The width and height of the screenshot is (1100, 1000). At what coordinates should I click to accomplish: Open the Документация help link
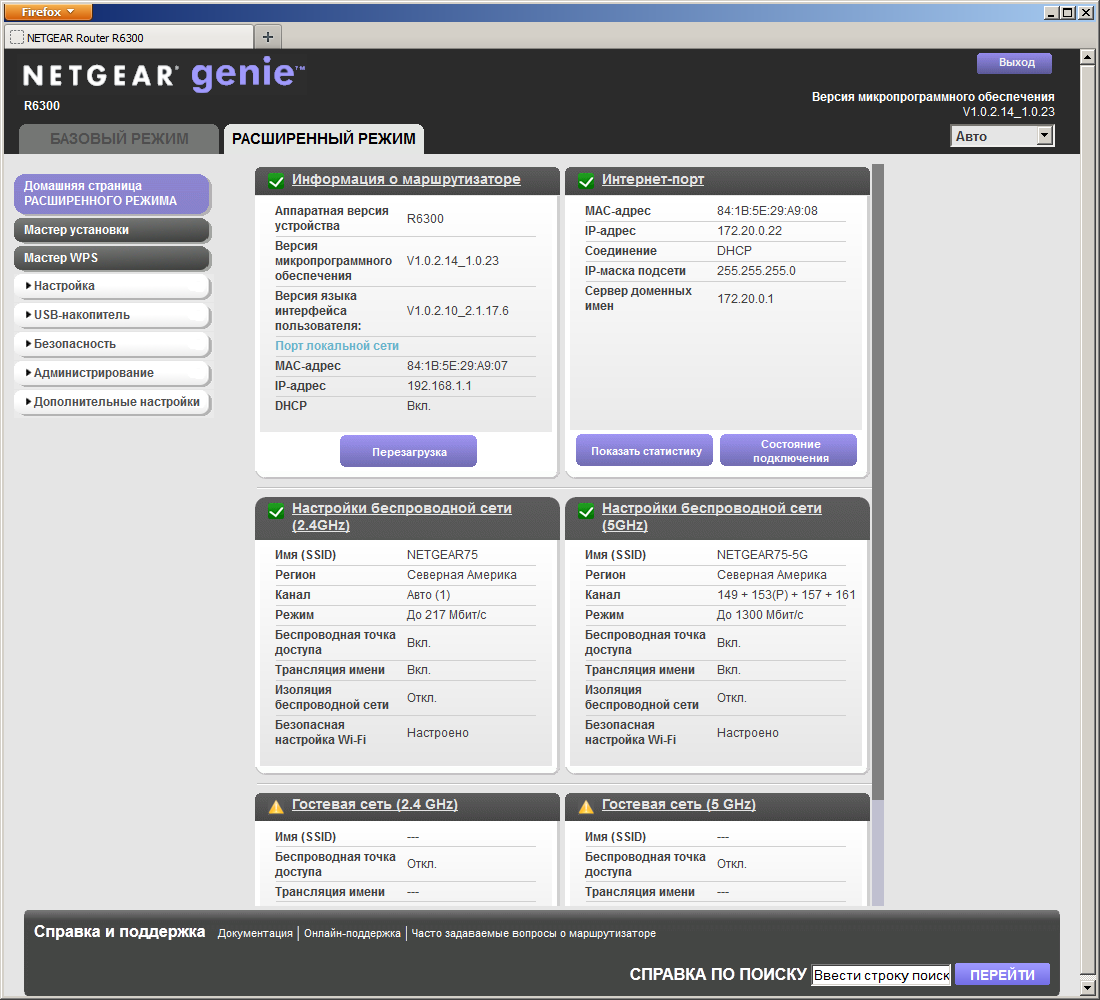click(255, 933)
